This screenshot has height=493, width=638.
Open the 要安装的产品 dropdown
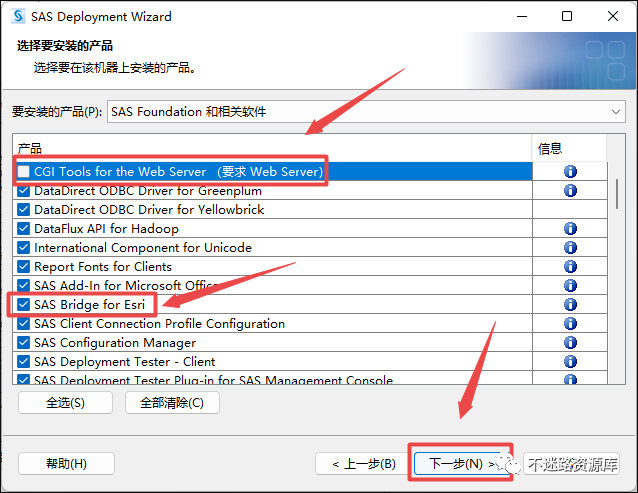coord(366,111)
